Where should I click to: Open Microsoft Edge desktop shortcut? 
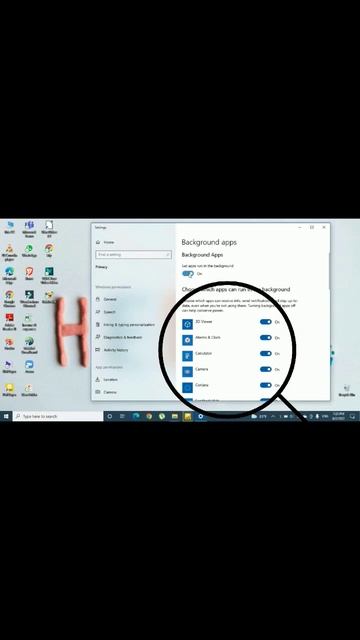coord(9,276)
